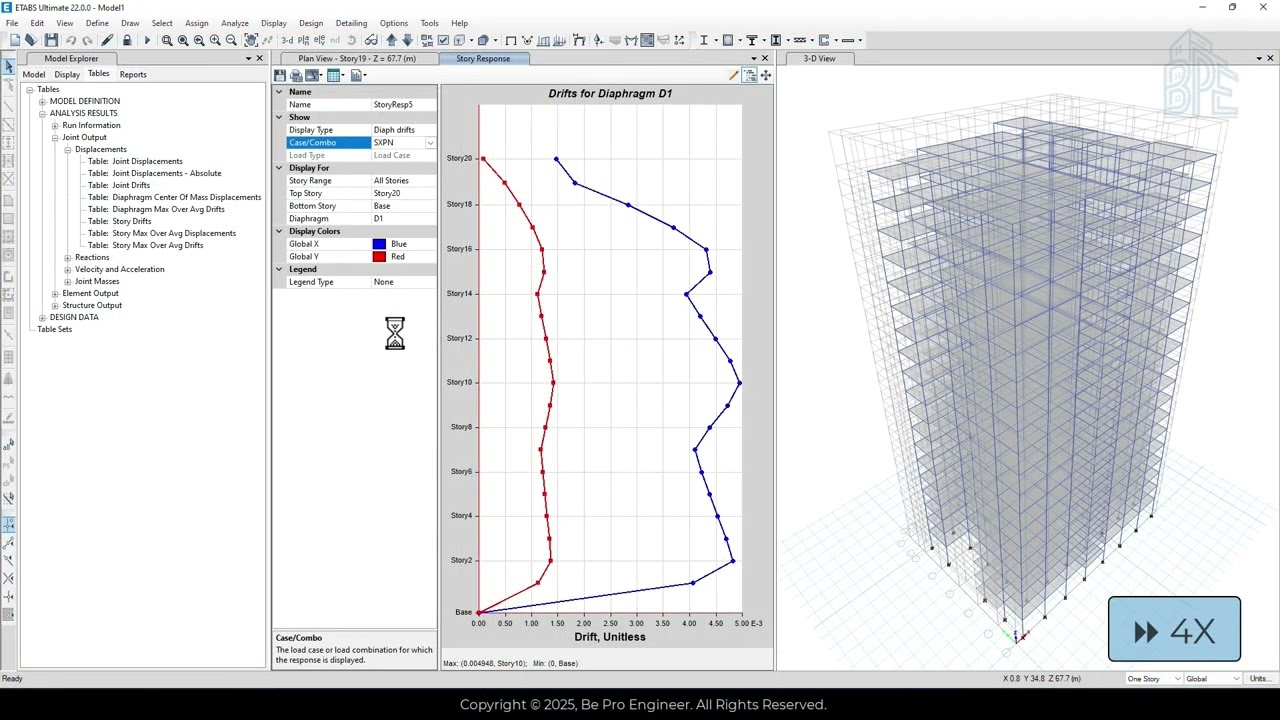Click the Global X blue color swatch
Image resolution: width=1280 pixels, height=720 pixels.
pos(379,244)
